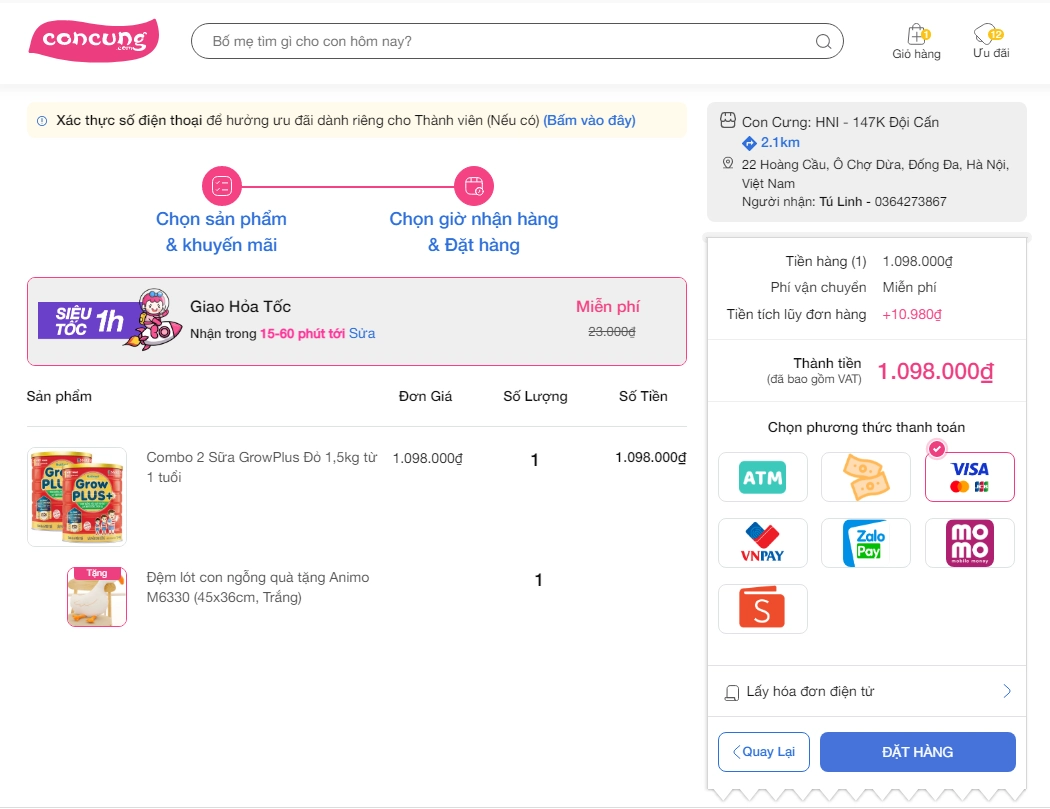Viewport: 1050px width, 809px height.
Task: Click the electronic invoice receipt icon
Action: pyautogui.click(x=732, y=692)
